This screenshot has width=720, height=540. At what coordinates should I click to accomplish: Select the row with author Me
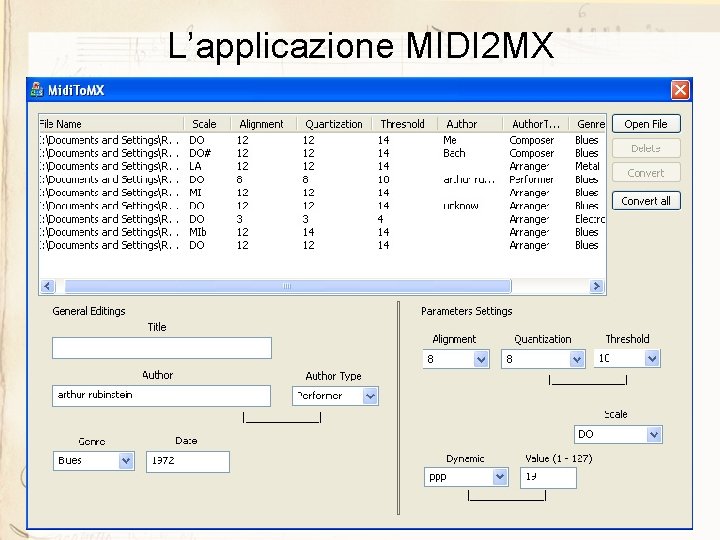coord(321,140)
